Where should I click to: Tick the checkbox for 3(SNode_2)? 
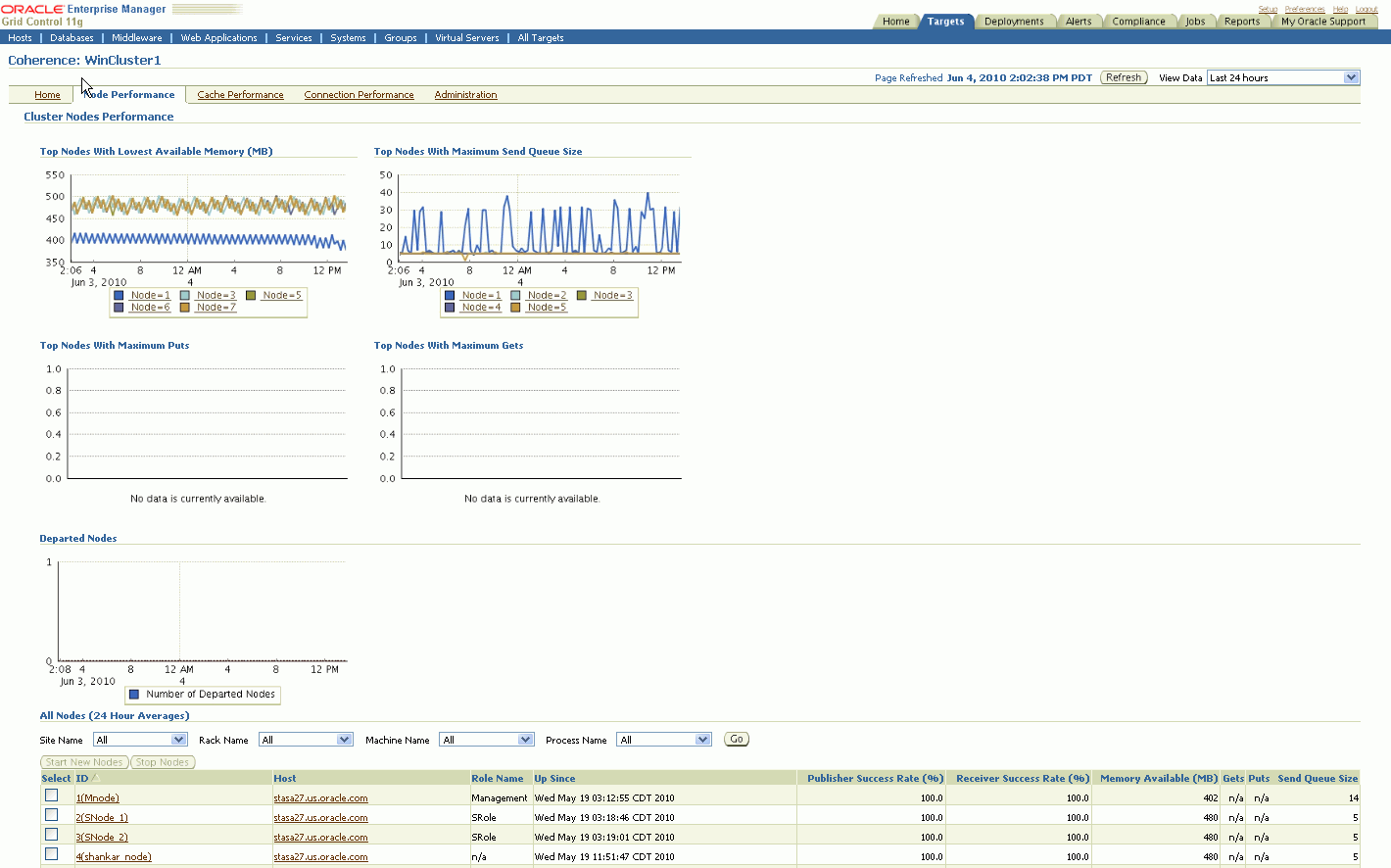52,835
